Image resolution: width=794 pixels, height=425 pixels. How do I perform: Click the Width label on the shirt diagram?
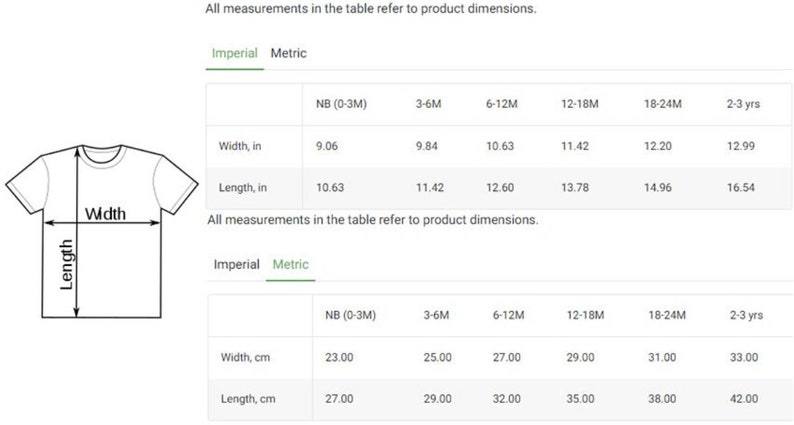tap(105, 214)
